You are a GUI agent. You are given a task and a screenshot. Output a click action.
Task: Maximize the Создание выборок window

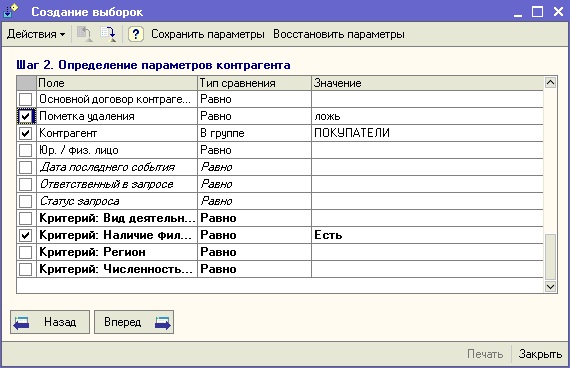[537, 12]
